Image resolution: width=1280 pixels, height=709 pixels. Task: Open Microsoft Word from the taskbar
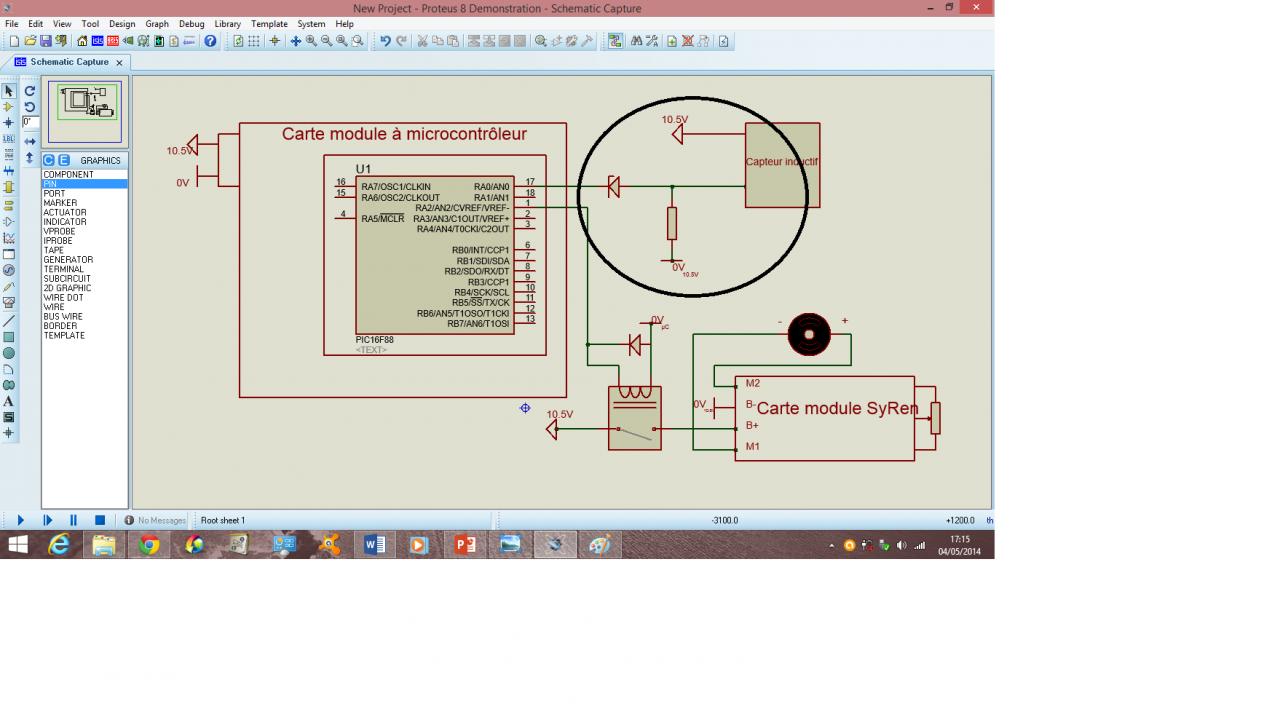click(375, 545)
